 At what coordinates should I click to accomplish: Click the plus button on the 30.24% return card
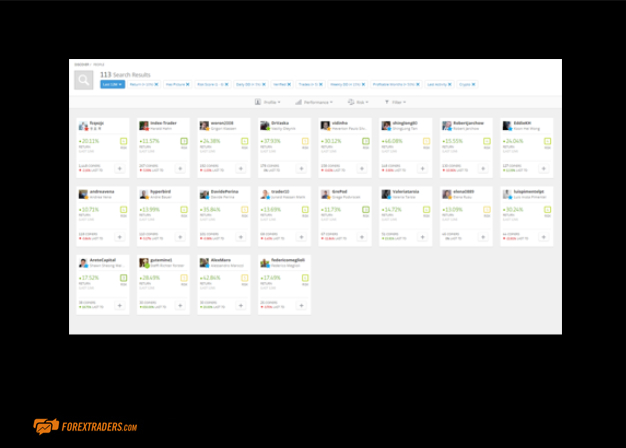click(x=543, y=237)
